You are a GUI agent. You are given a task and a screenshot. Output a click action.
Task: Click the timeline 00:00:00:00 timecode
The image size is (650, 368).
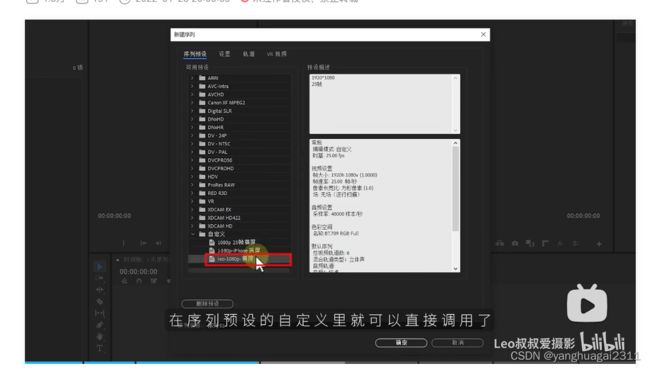[x=138, y=272]
